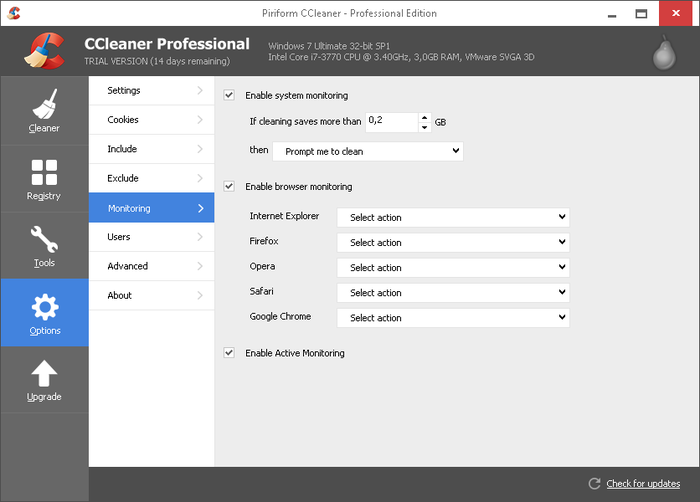Toggle the Enable browser monitoring checkbox
Image resolution: width=700 pixels, height=502 pixels.
point(229,186)
